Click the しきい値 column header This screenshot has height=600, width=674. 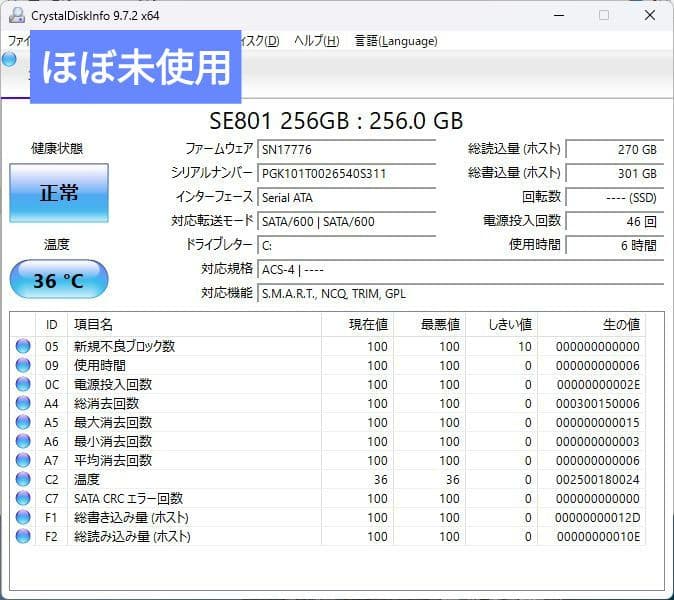click(x=501, y=324)
